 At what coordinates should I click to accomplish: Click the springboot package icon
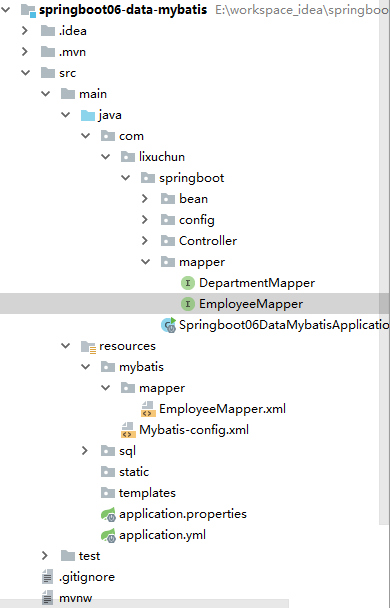coord(148,178)
